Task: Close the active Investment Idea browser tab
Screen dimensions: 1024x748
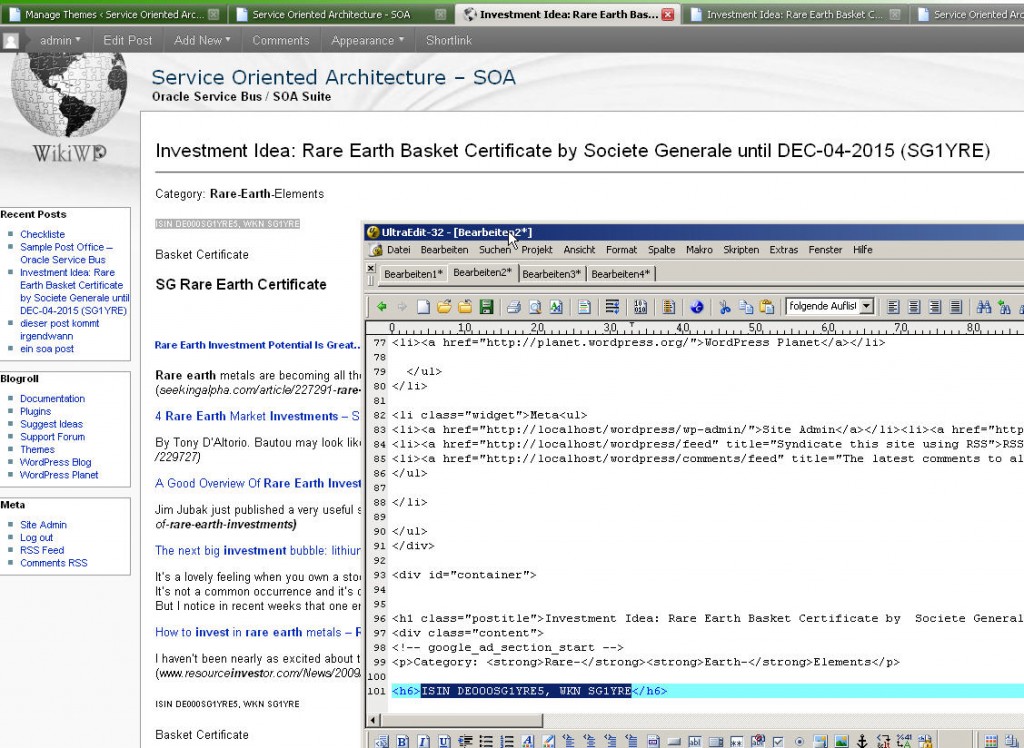Action: 667,14
